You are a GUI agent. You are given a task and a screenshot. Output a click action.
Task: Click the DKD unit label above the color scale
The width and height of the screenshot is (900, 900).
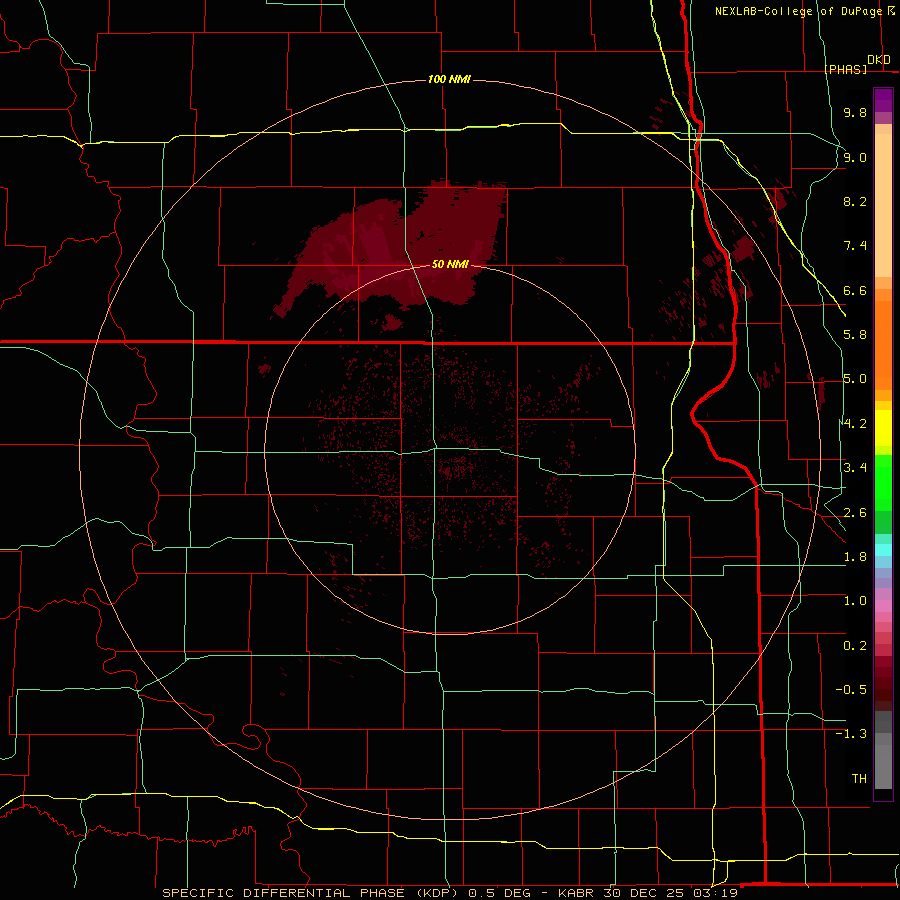coord(879,60)
